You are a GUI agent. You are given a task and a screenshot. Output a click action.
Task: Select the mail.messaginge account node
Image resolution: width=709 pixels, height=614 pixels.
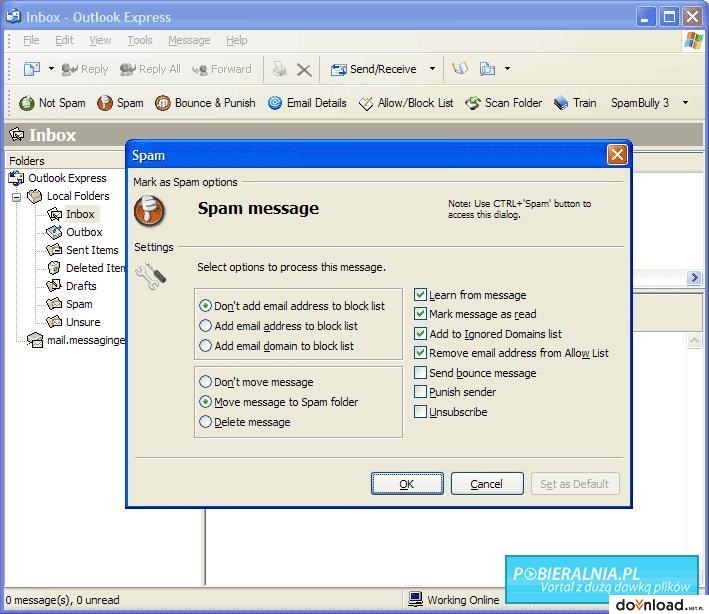coord(86,340)
